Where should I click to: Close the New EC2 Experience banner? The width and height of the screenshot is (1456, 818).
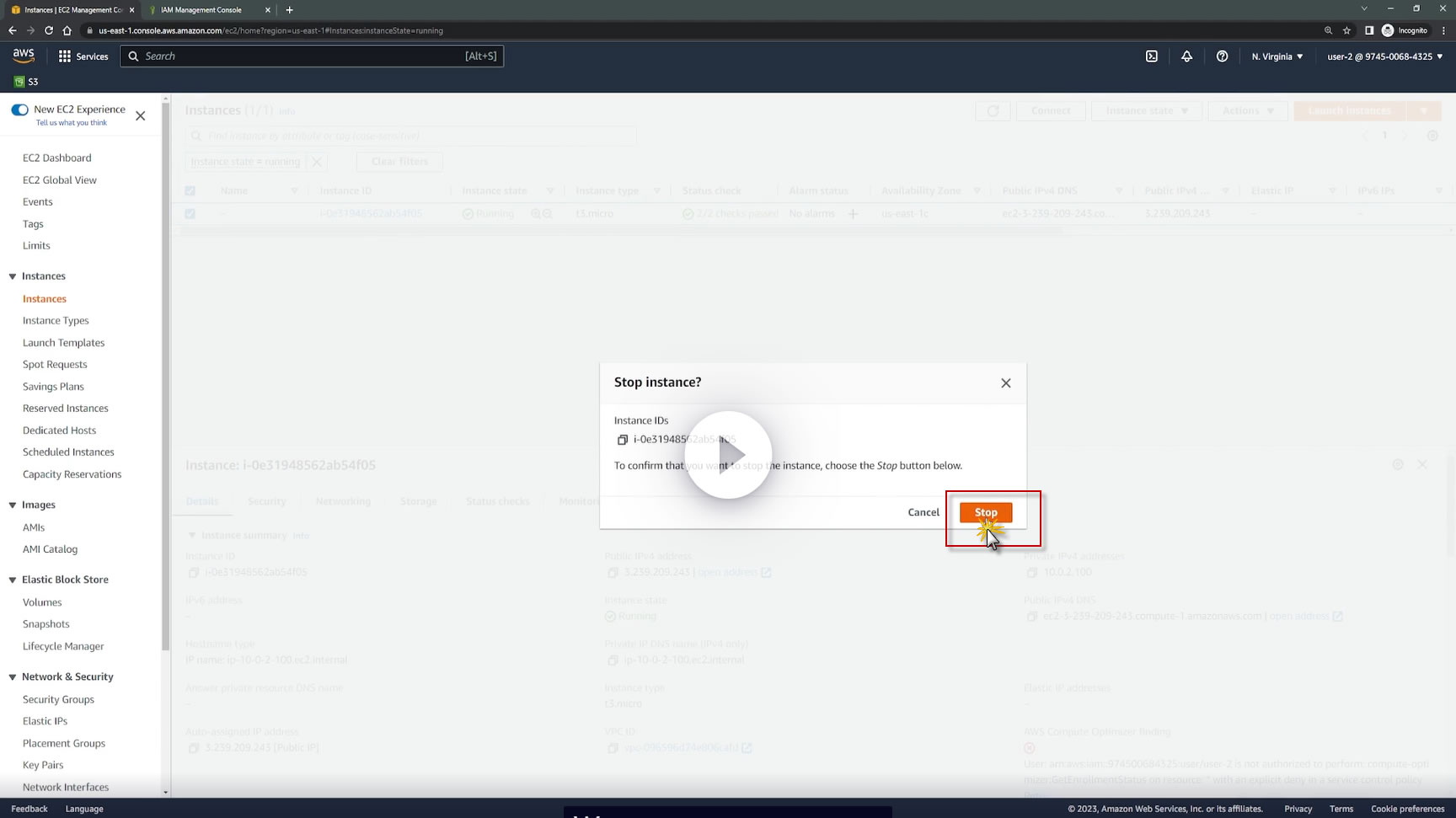[x=141, y=115]
